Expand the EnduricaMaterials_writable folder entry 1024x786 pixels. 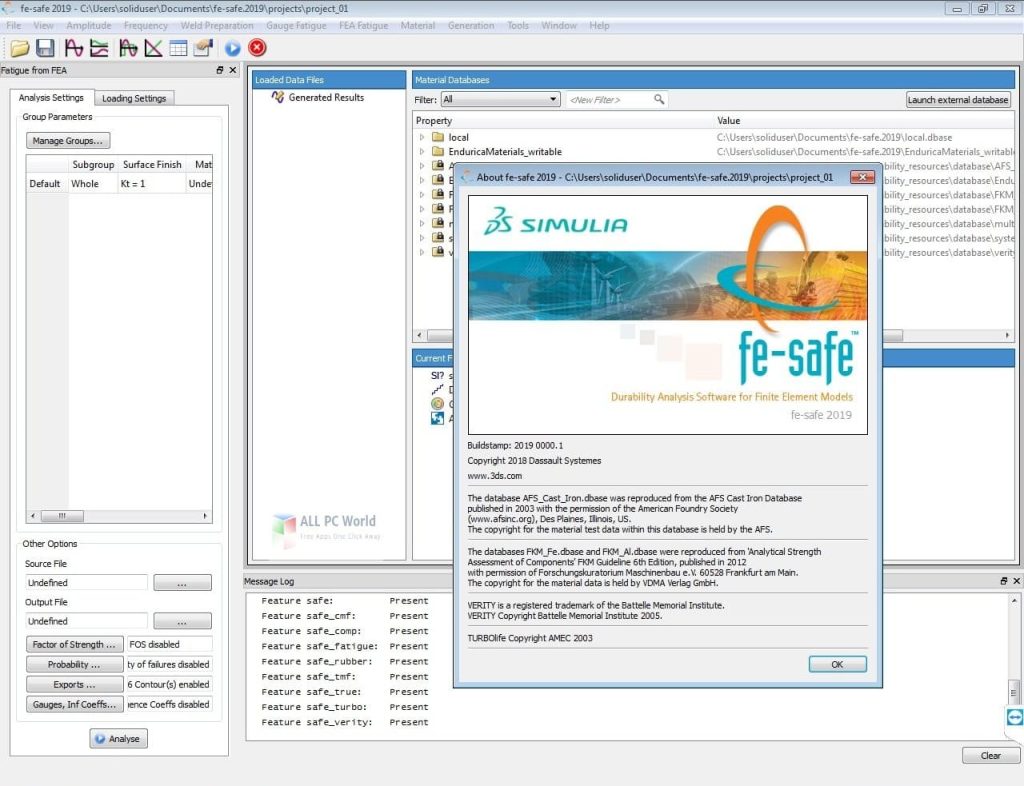(421, 151)
